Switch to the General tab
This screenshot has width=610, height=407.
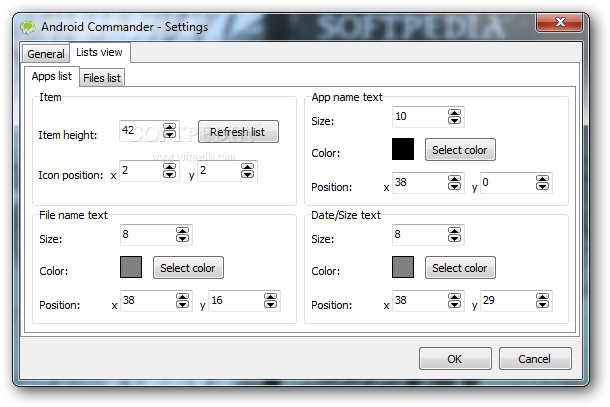[x=46, y=54]
